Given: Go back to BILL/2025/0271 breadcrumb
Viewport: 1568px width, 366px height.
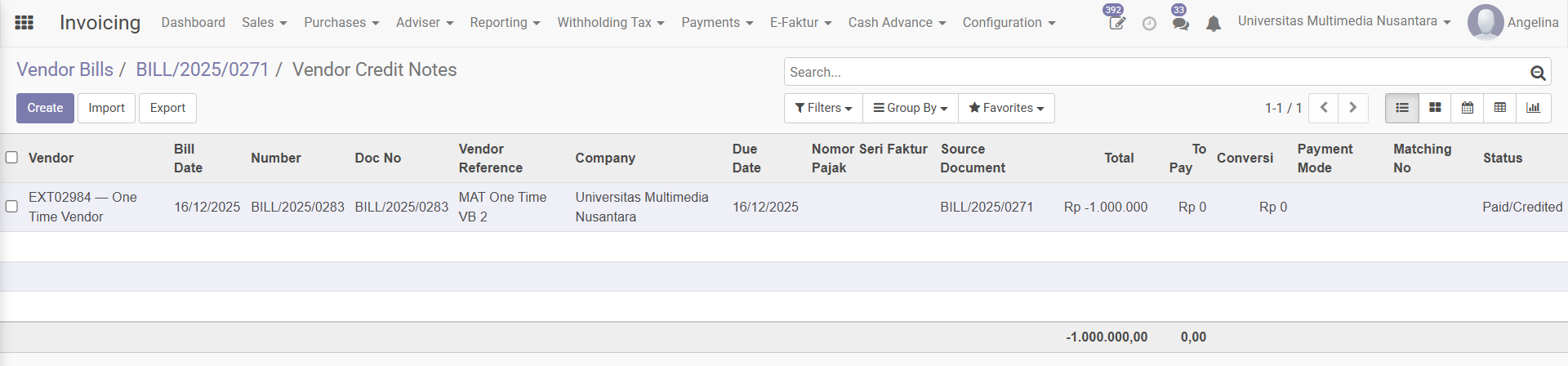Looking at the screenshot, I should point(203,69).
